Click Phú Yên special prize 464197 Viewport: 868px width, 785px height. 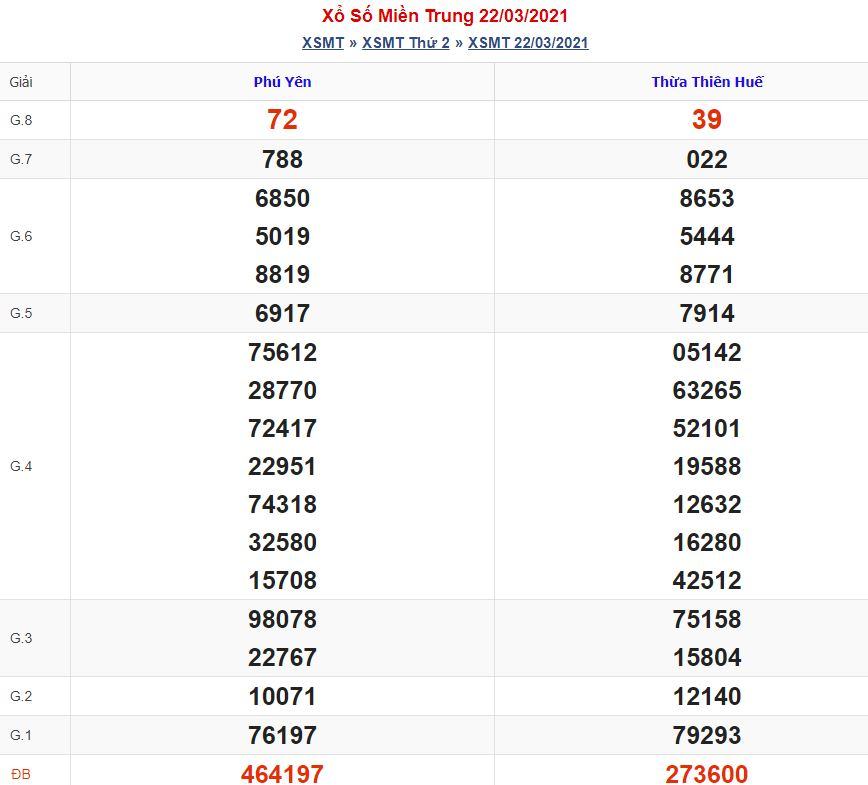click(282, 773)
